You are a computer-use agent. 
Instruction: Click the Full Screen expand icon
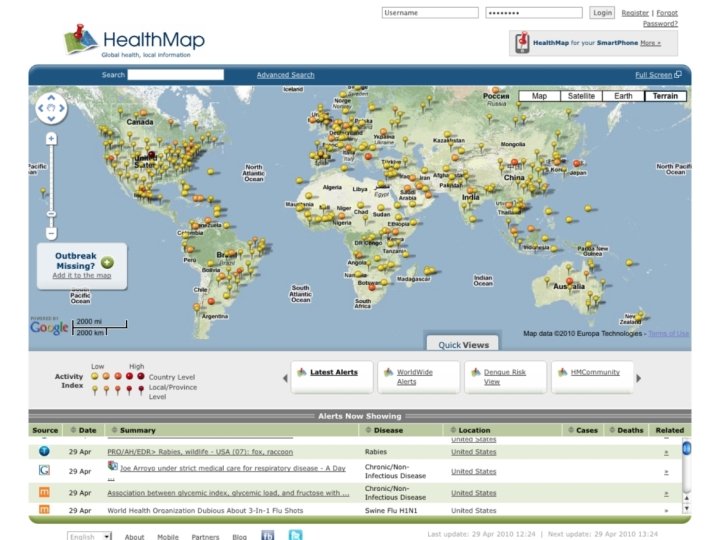pyautogui.click(x=678, y=74)
